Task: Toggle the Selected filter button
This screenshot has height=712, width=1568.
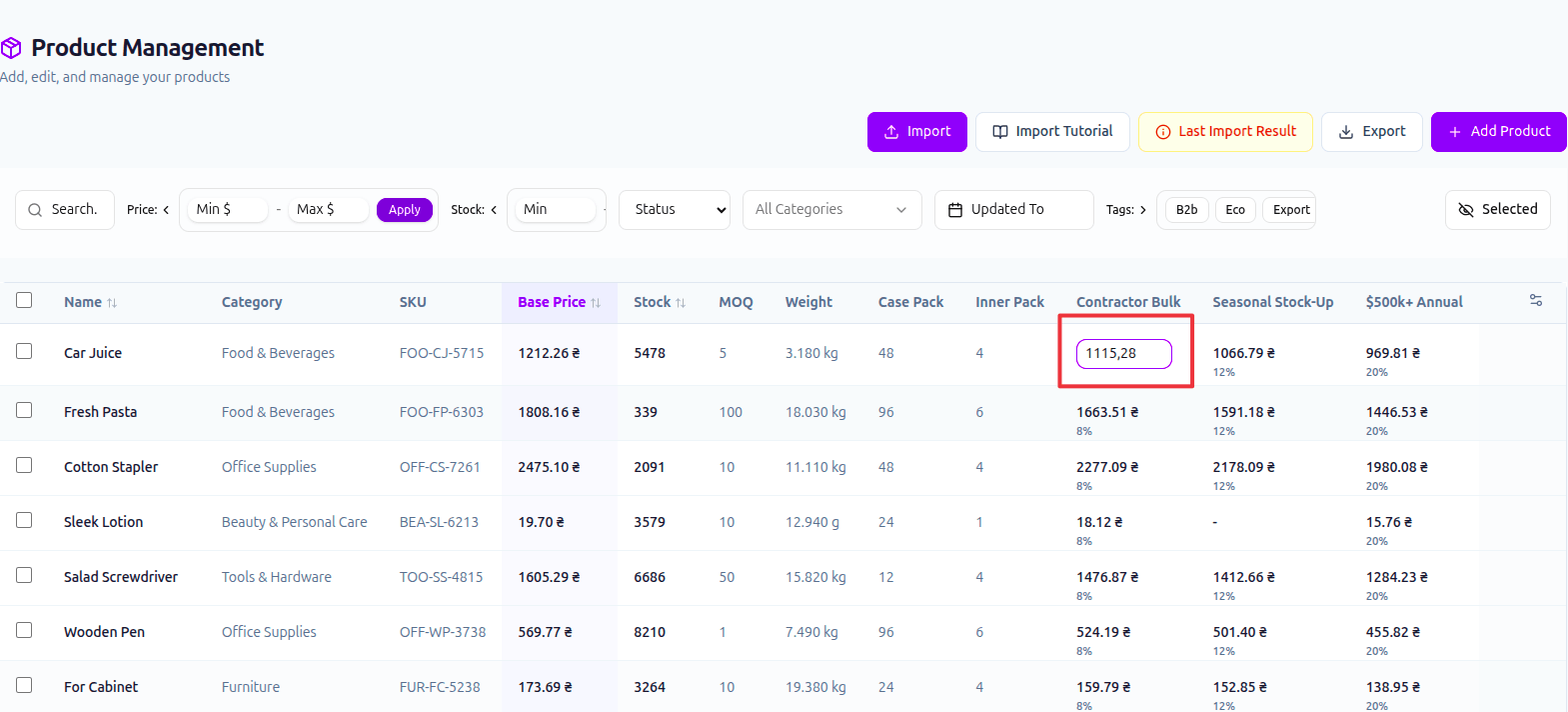Action: (x=1498, y=210)
